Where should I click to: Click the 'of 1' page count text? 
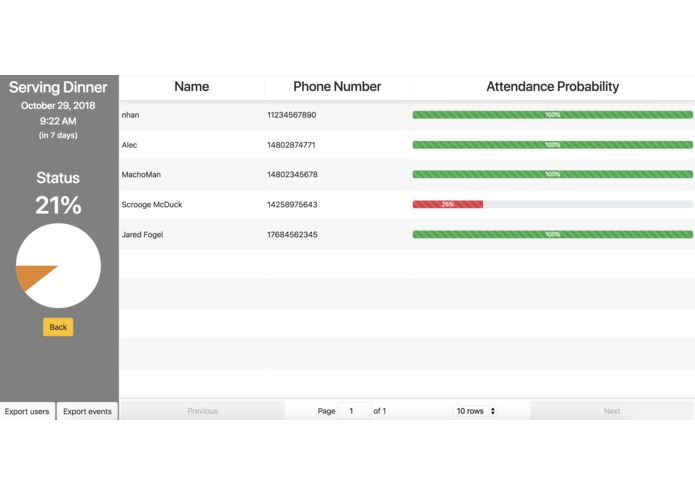(379, 411)
